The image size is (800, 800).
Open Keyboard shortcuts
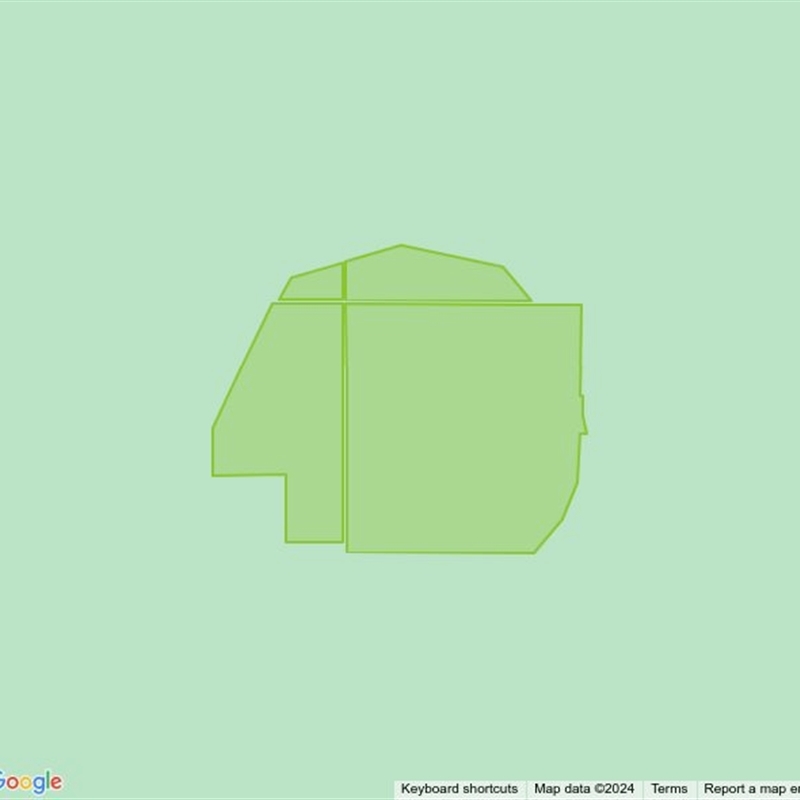point(459,789)
